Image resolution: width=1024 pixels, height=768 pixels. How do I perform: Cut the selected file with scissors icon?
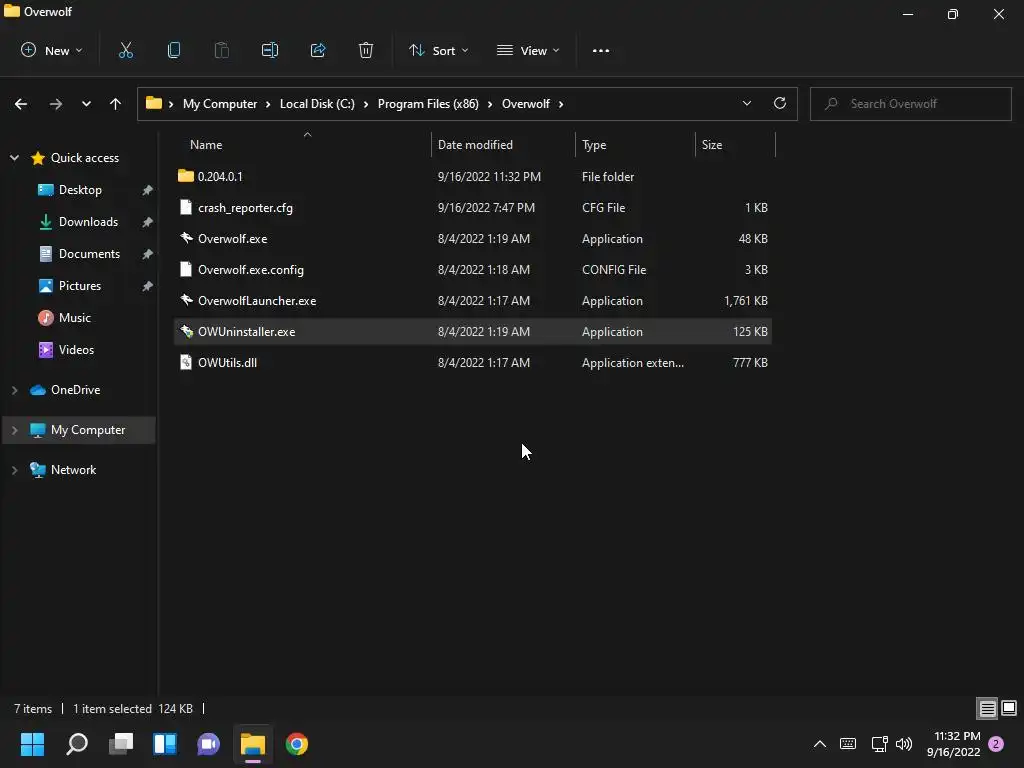pos(126,50)
